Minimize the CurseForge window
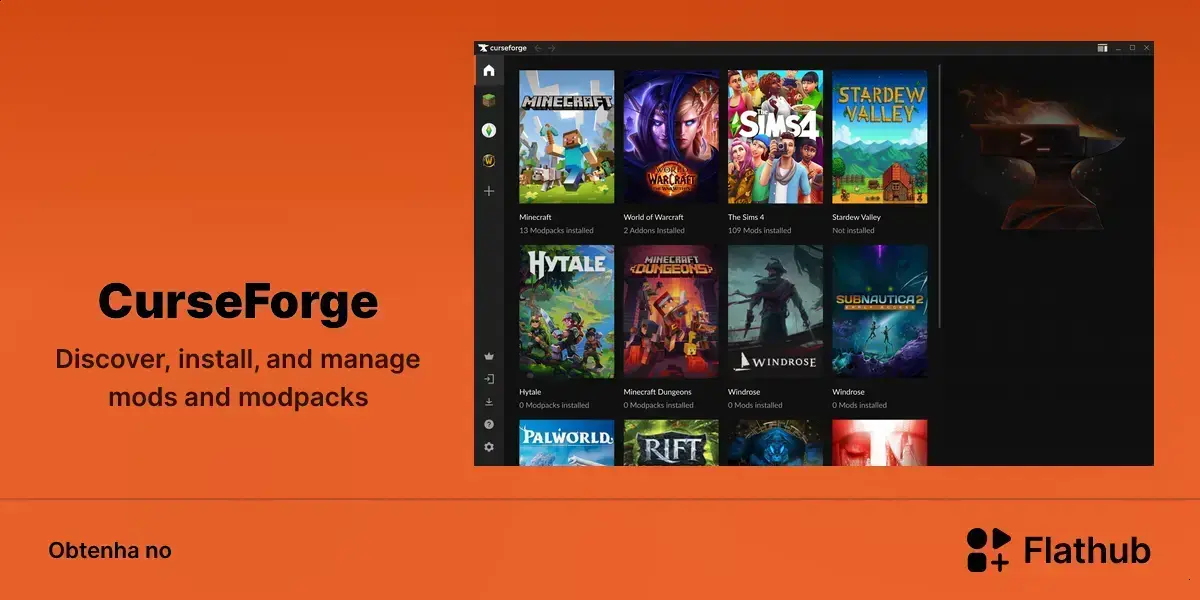The width and height of the screenshot is (1200, 600). [x=1118, y=48]
